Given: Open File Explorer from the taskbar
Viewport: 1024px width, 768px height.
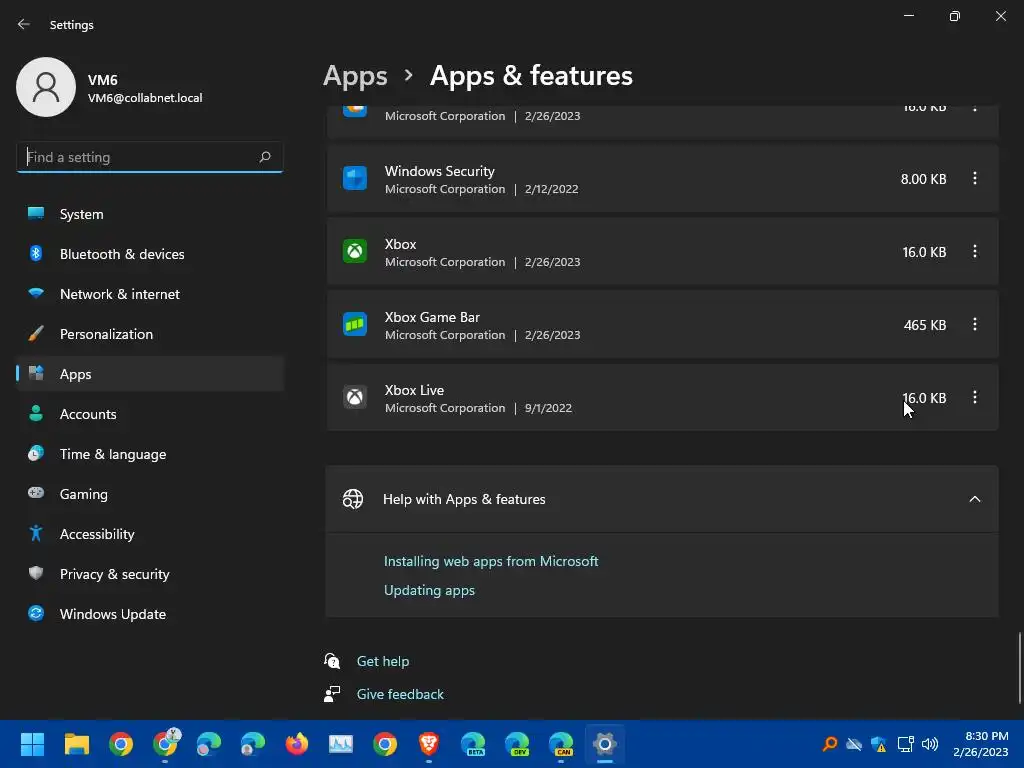Looking at the screenshot, I should point(76,744).
